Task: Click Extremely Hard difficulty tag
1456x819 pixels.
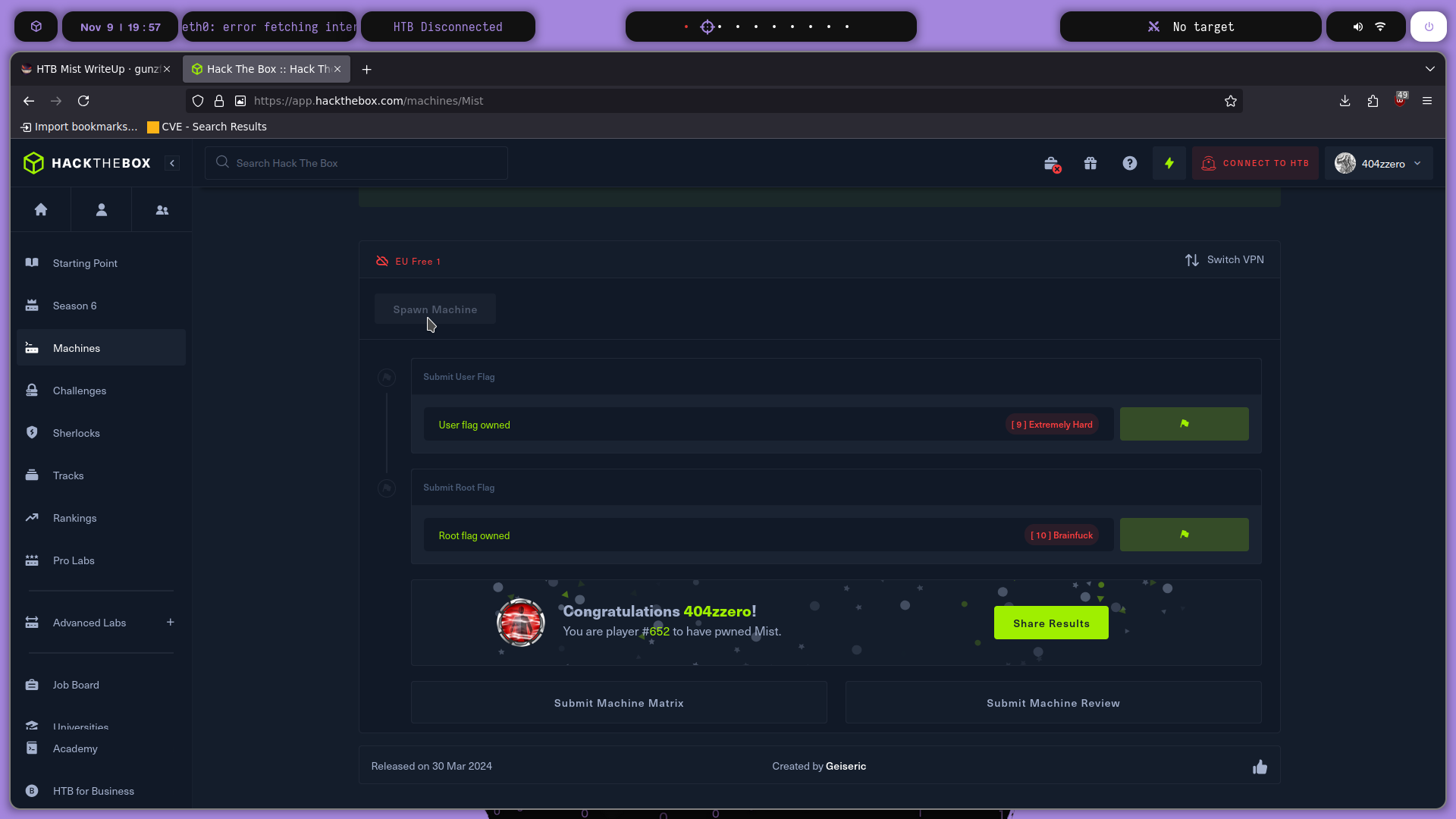Action: [1052, 425]
